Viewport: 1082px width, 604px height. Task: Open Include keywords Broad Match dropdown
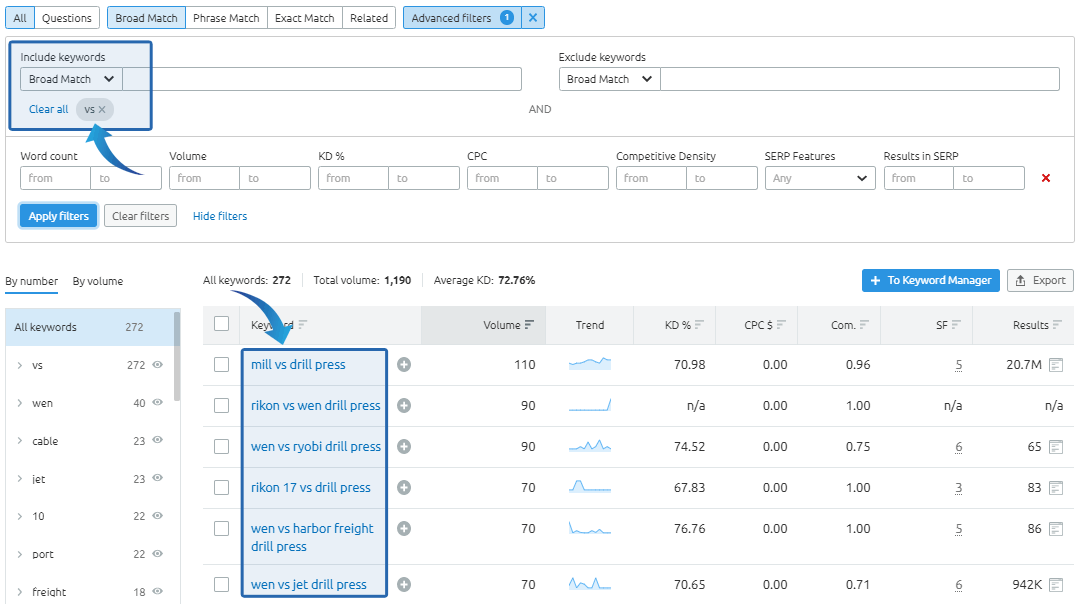tap(71, 79)
